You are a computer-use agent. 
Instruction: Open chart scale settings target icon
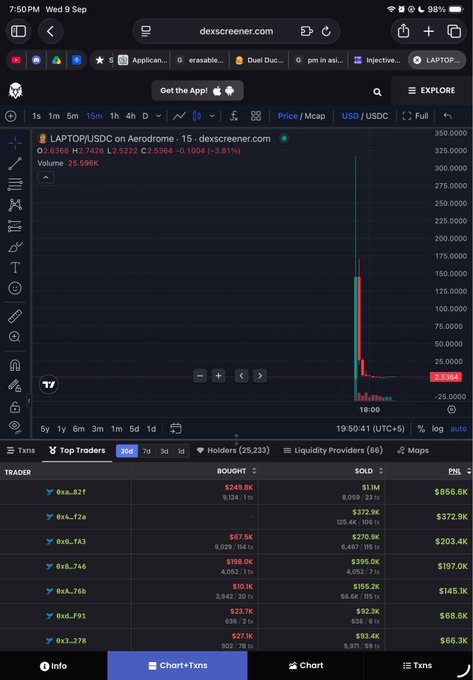451,409
